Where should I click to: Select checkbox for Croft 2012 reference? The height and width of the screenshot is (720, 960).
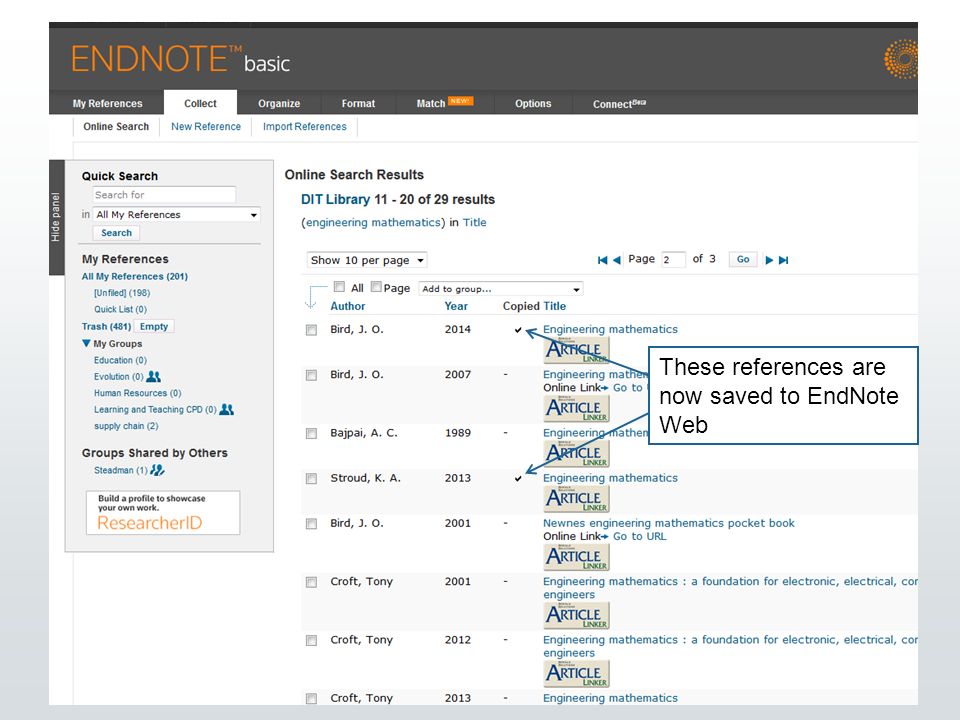click(312, 640)
